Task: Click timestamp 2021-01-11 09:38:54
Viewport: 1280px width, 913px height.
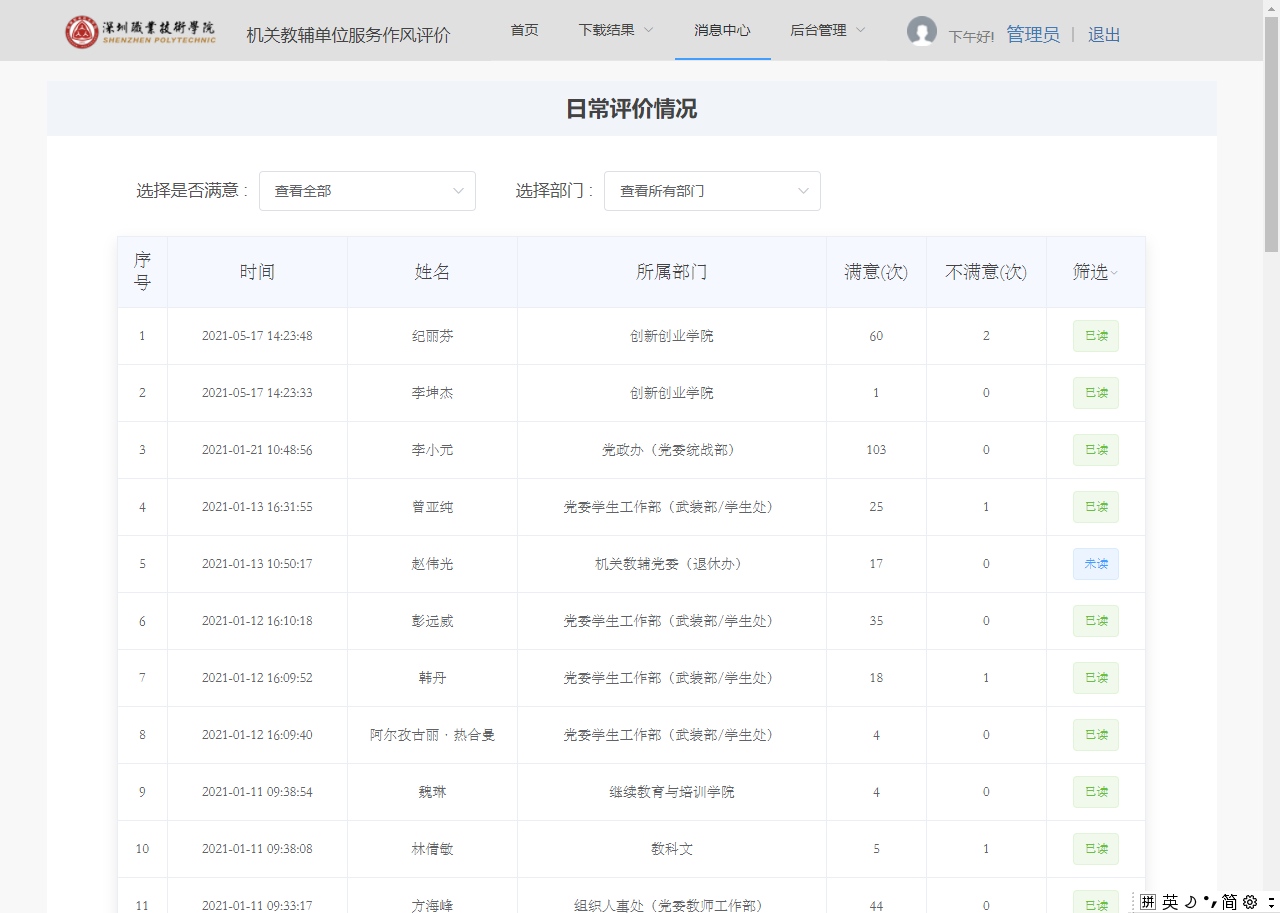Action: (257, 792)
